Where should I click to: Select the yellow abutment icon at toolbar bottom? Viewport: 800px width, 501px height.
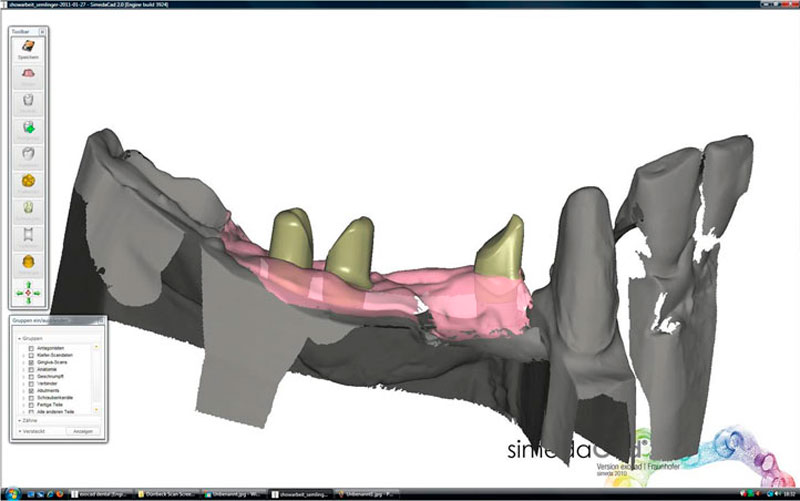click(28, 262)
